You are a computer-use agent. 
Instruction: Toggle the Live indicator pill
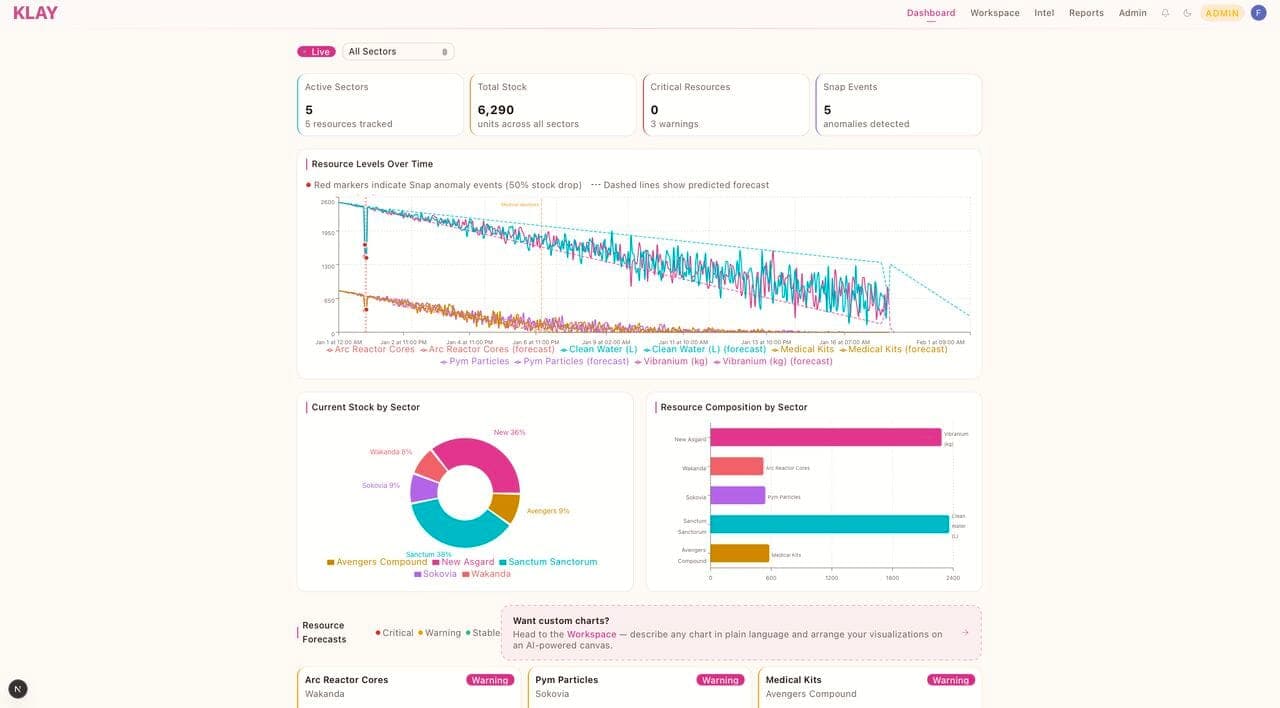pos(316,52)
